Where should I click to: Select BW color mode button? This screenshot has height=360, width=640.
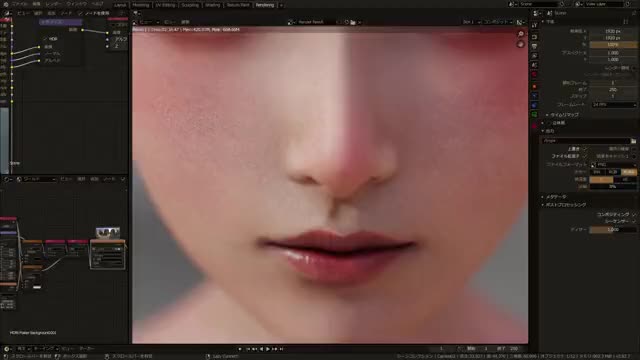(x=597, y=172)
